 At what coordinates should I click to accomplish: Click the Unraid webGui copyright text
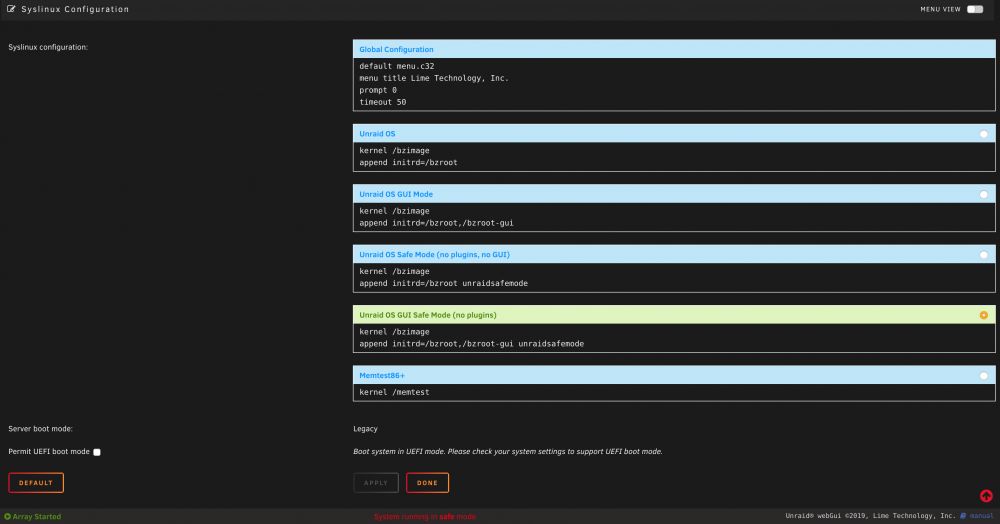(871, 516)
